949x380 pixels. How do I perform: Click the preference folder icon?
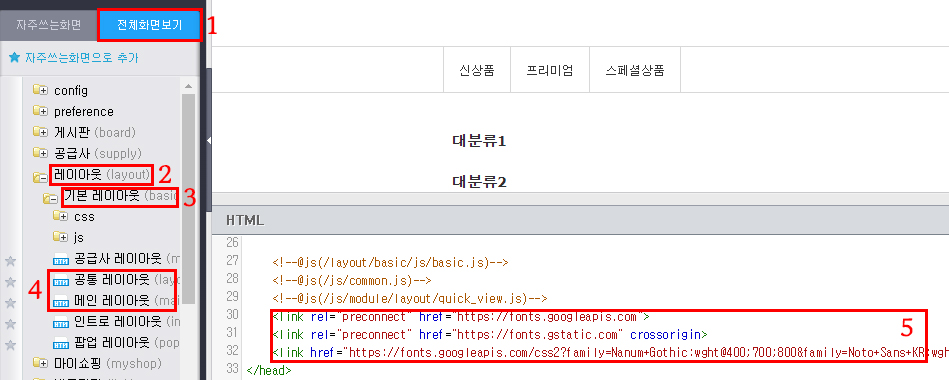click(x=41, y=111)
